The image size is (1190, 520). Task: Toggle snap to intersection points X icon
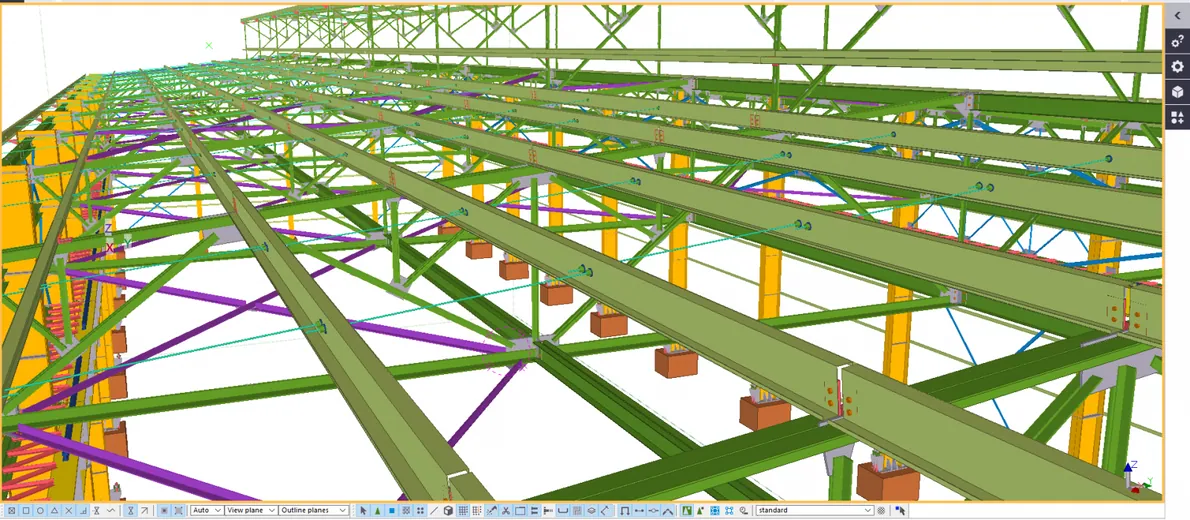click(68, 510)
